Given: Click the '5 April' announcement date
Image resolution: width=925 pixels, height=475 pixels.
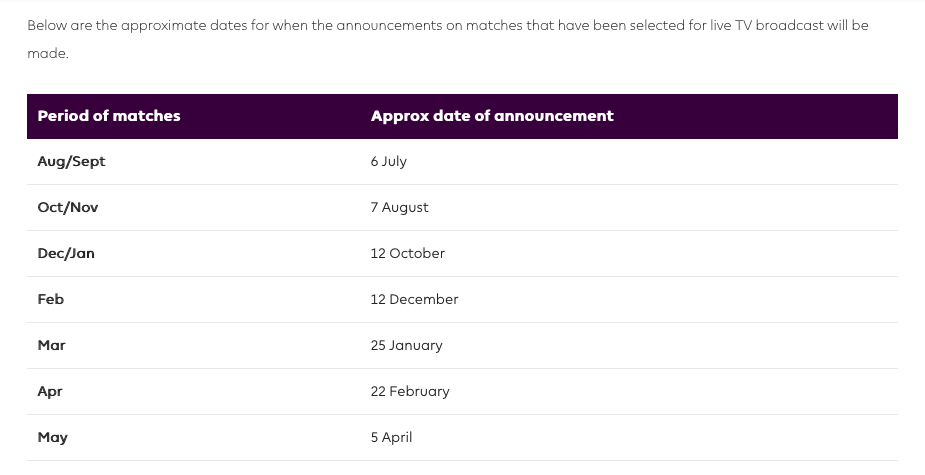Looking at the screenshot, I should pyautogui.click(x=391, y=437).
